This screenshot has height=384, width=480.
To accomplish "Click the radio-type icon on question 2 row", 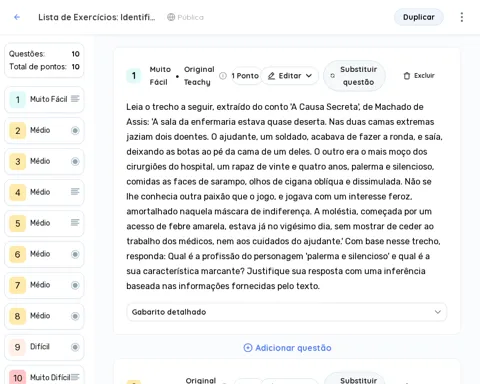I will click(x=75, y=130).
